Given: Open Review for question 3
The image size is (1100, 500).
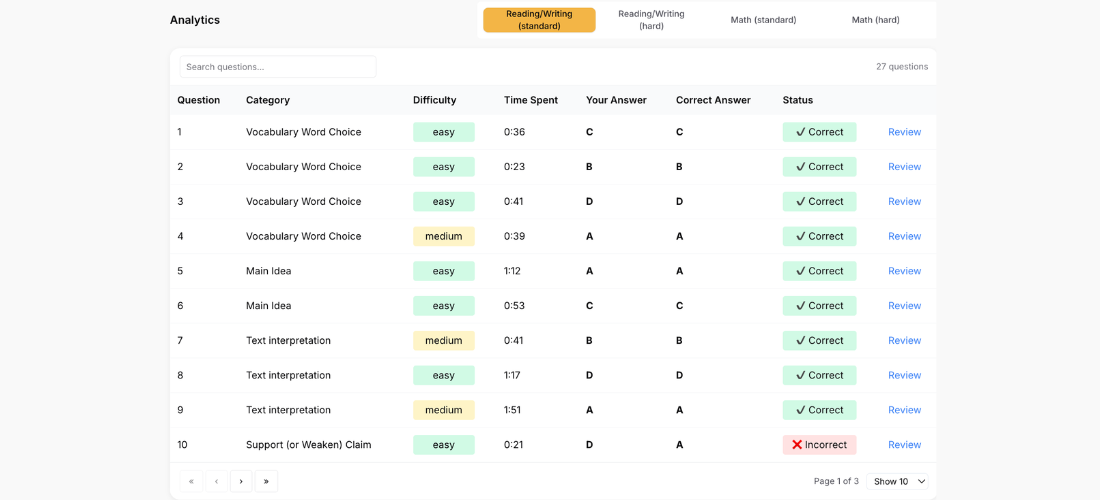Looking at the screenshot, I should [x=904, y=201].
